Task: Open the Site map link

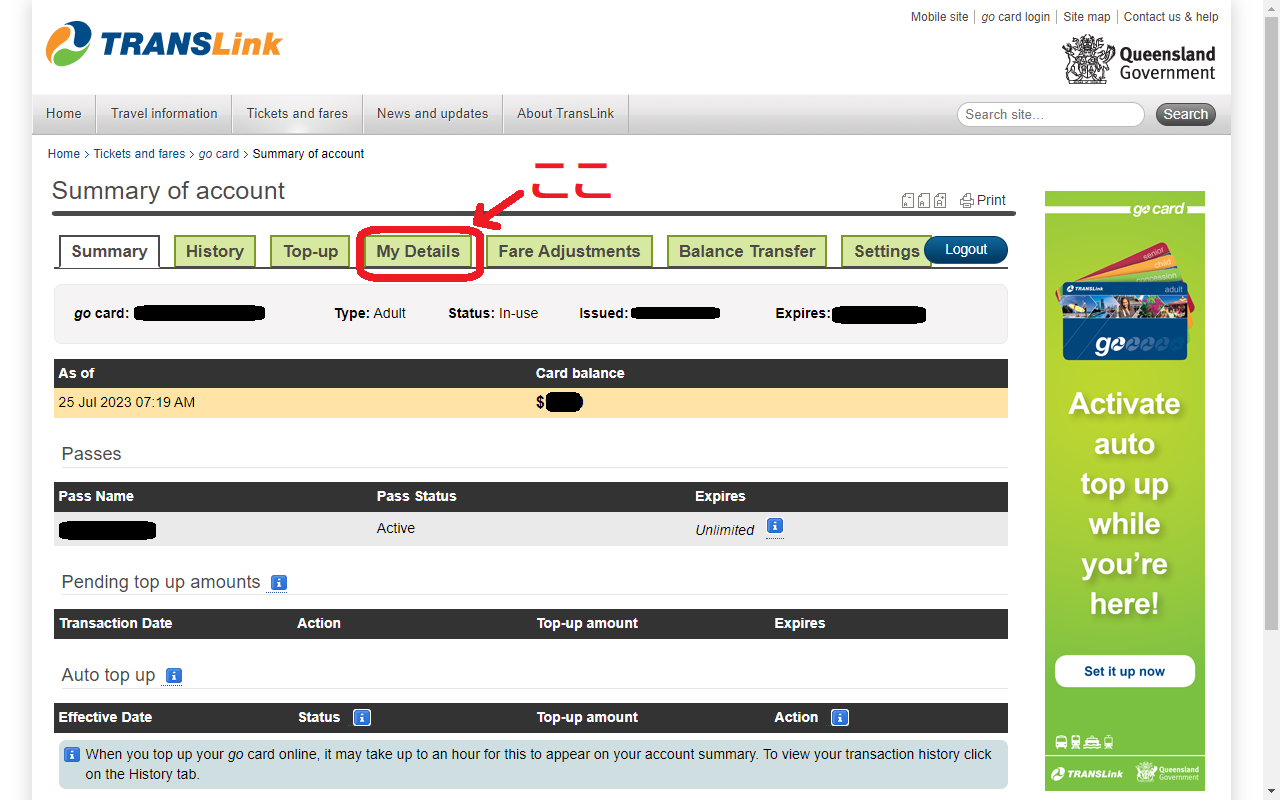Action: [1087, 17]
